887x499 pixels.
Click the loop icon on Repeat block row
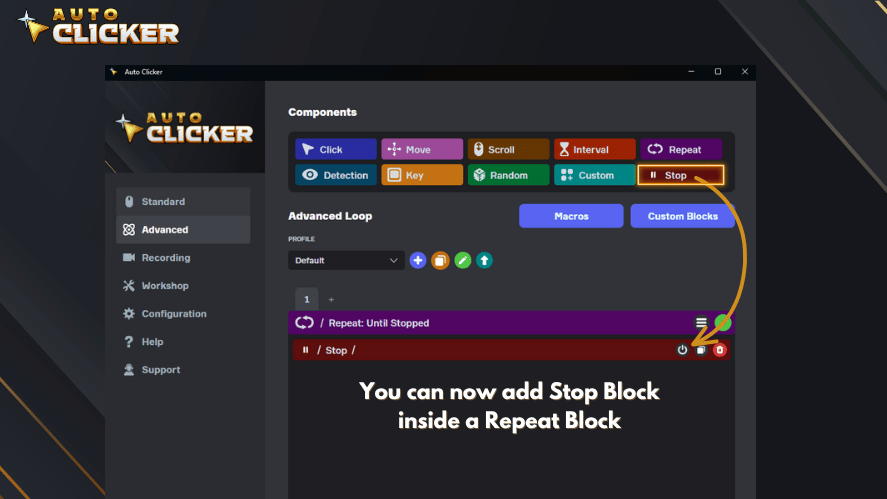[x=304, y=322]
